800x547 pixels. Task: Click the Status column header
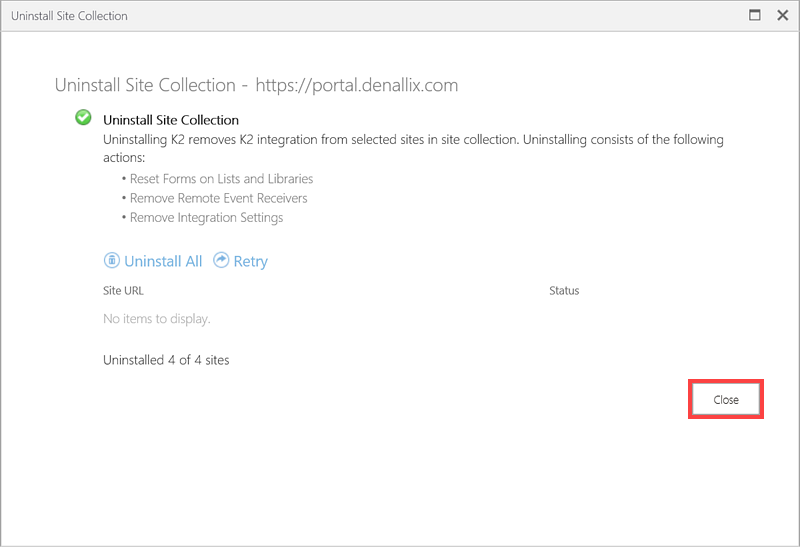[564, 291]
